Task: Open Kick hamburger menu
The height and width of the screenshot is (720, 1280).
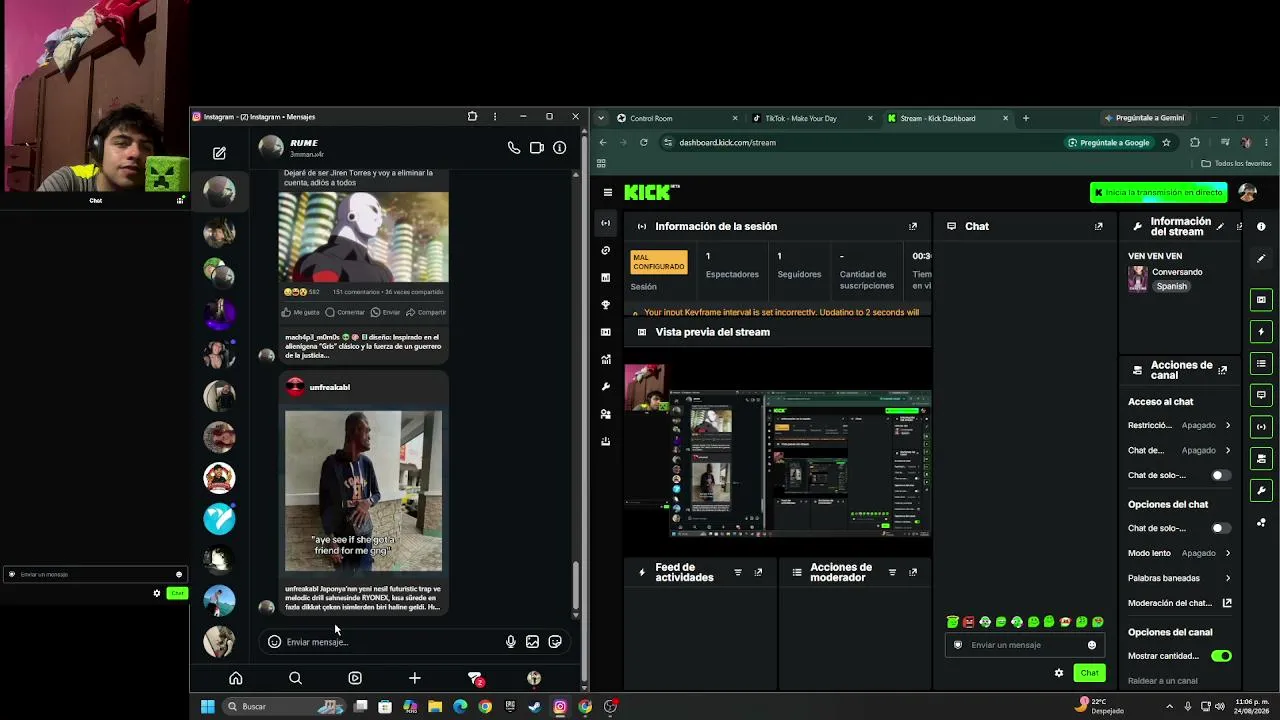Action: pos(608,192)
